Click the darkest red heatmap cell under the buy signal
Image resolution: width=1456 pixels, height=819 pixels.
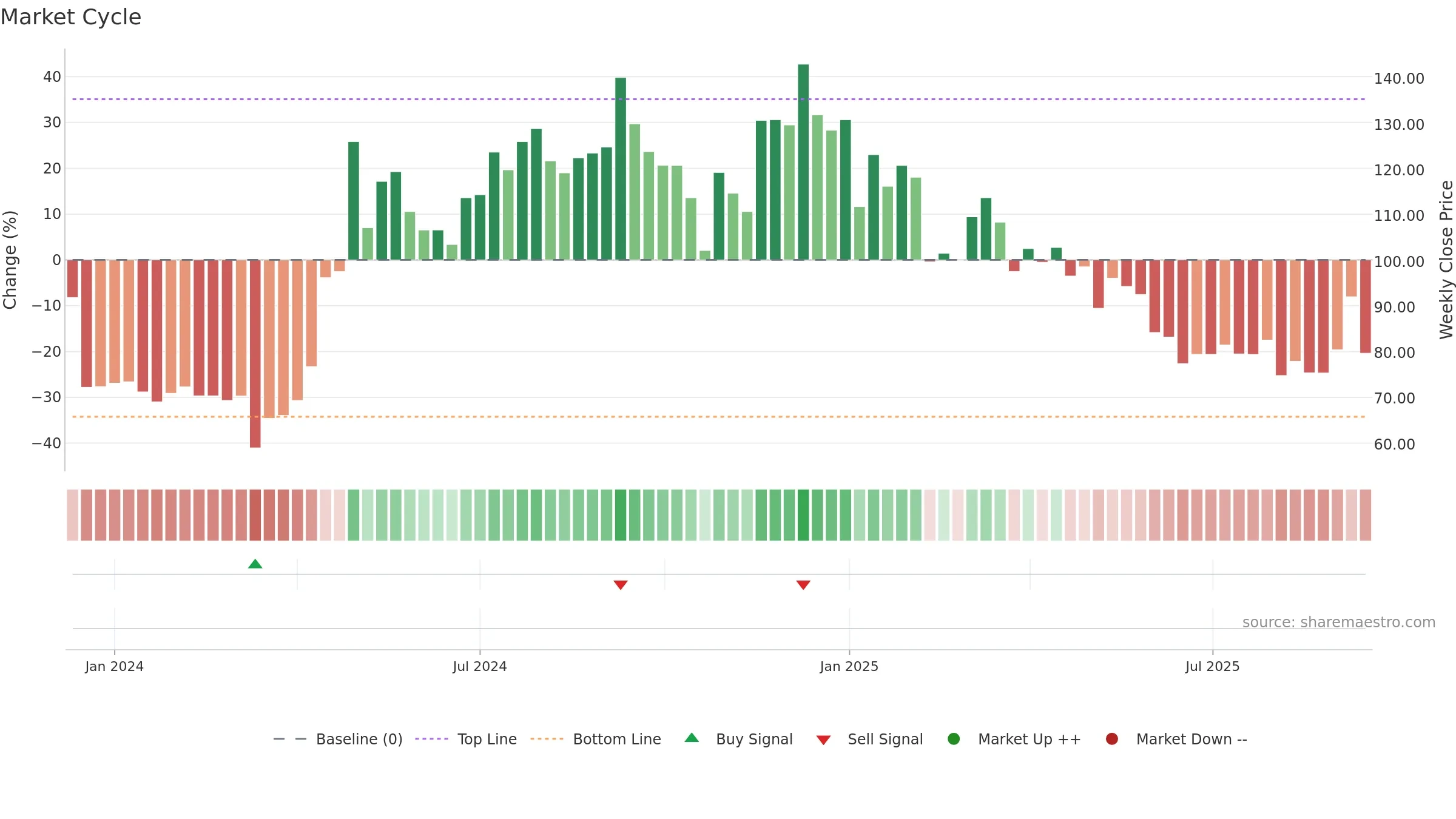[x=255, y=515]
